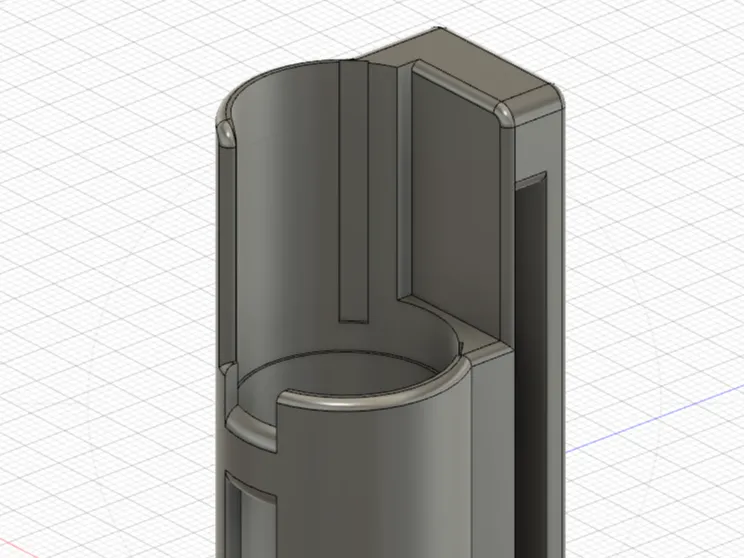The height and width of the screenshot is (558, 744).
Task: Select the recessed window at lower left
Action: pyautogui.click(x=251, y=515)
